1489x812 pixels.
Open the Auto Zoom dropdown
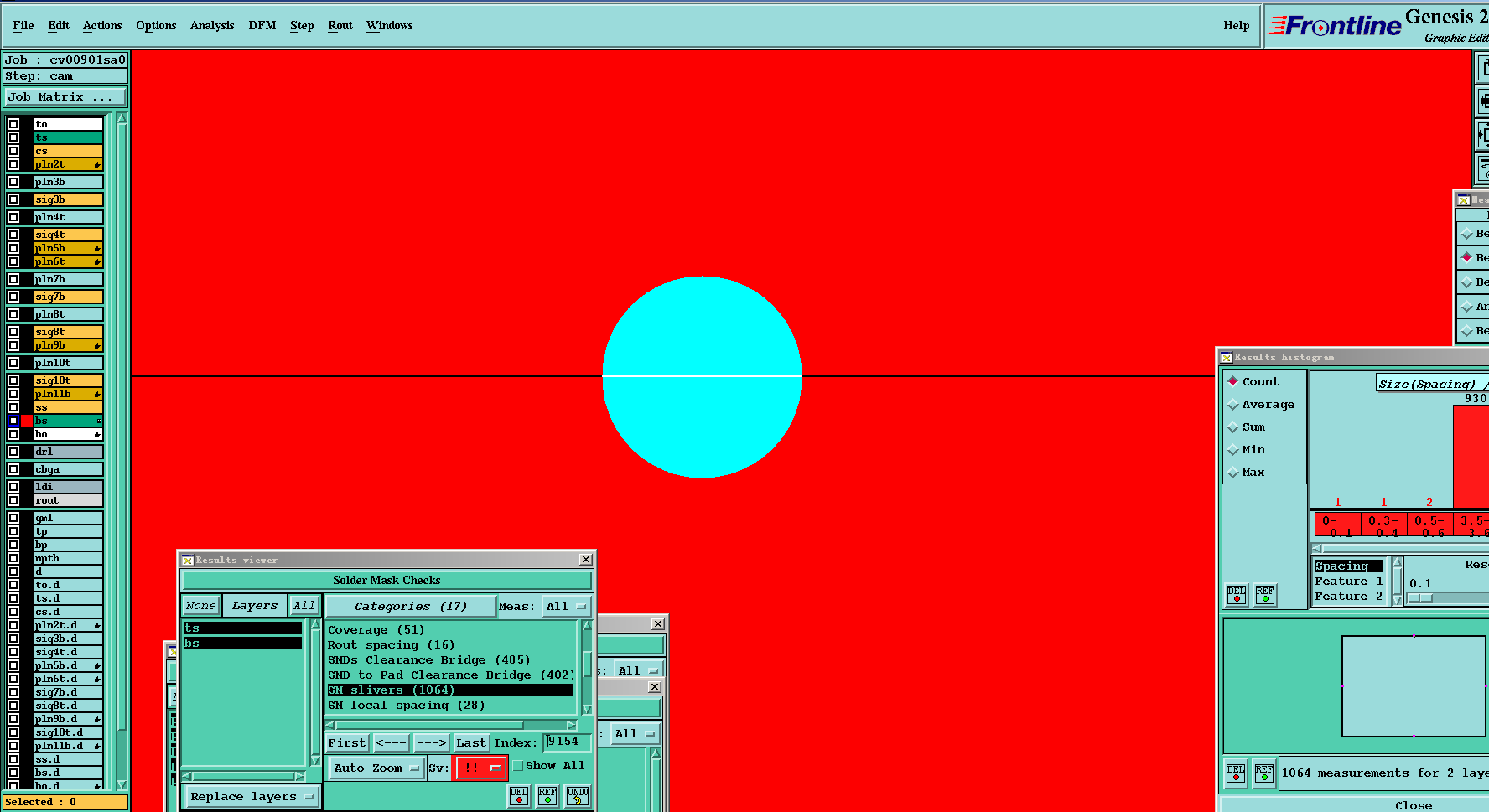pos(376,768)
